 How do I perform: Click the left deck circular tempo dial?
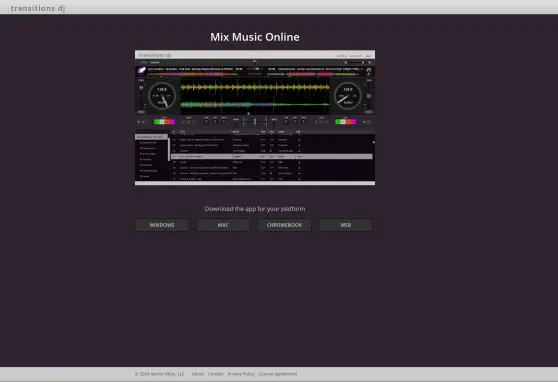(x=162, y=96)
